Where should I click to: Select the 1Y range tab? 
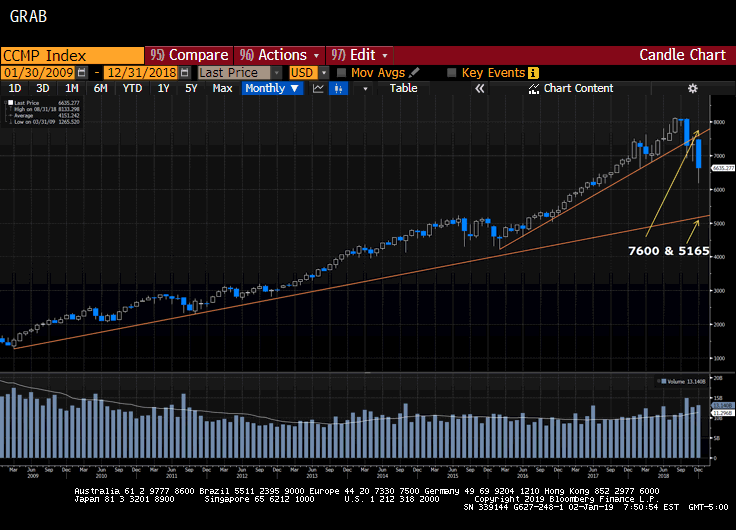[163, 88]
